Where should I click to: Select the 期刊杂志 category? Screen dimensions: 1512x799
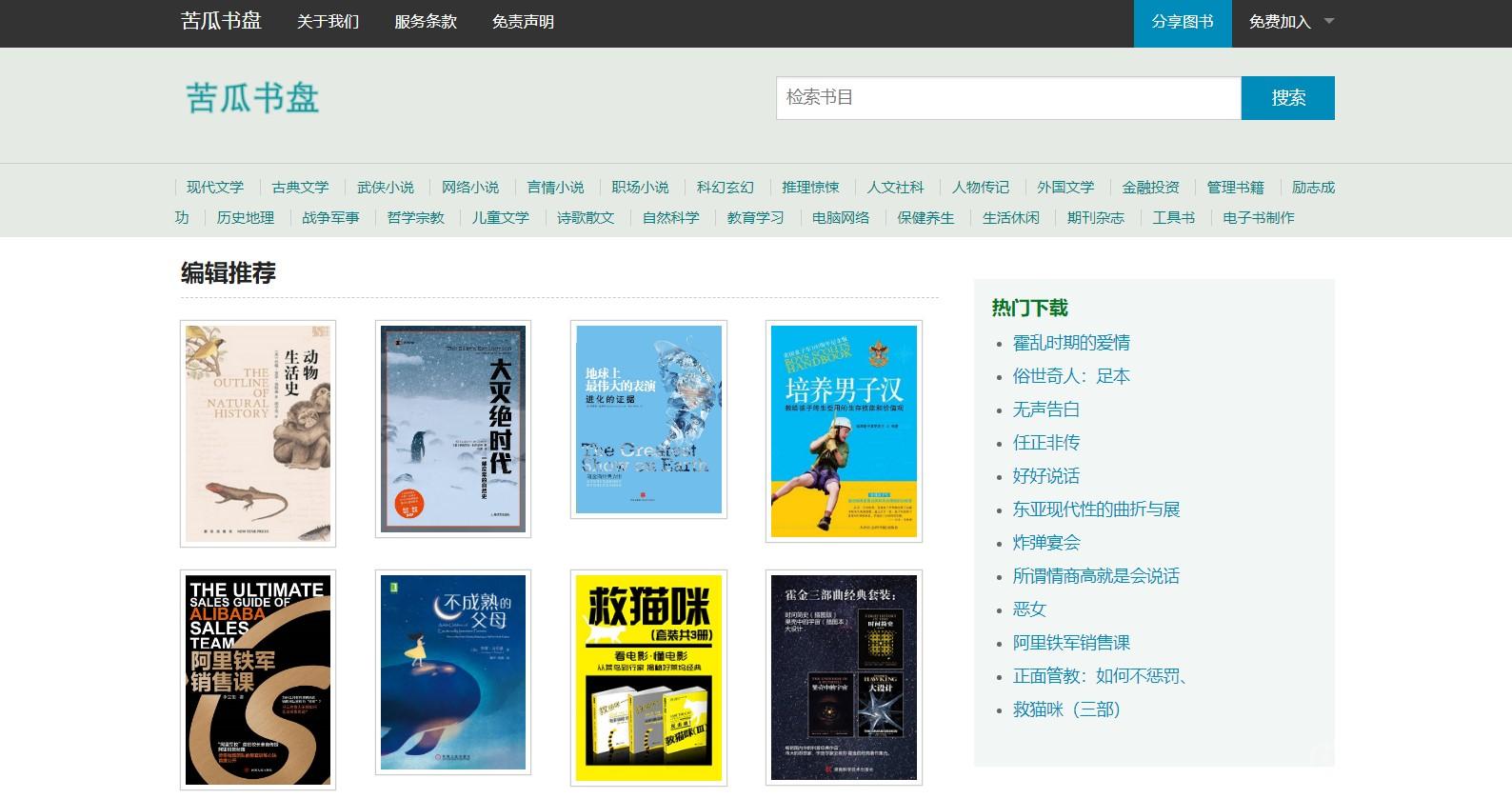(x=1095, y=218)
